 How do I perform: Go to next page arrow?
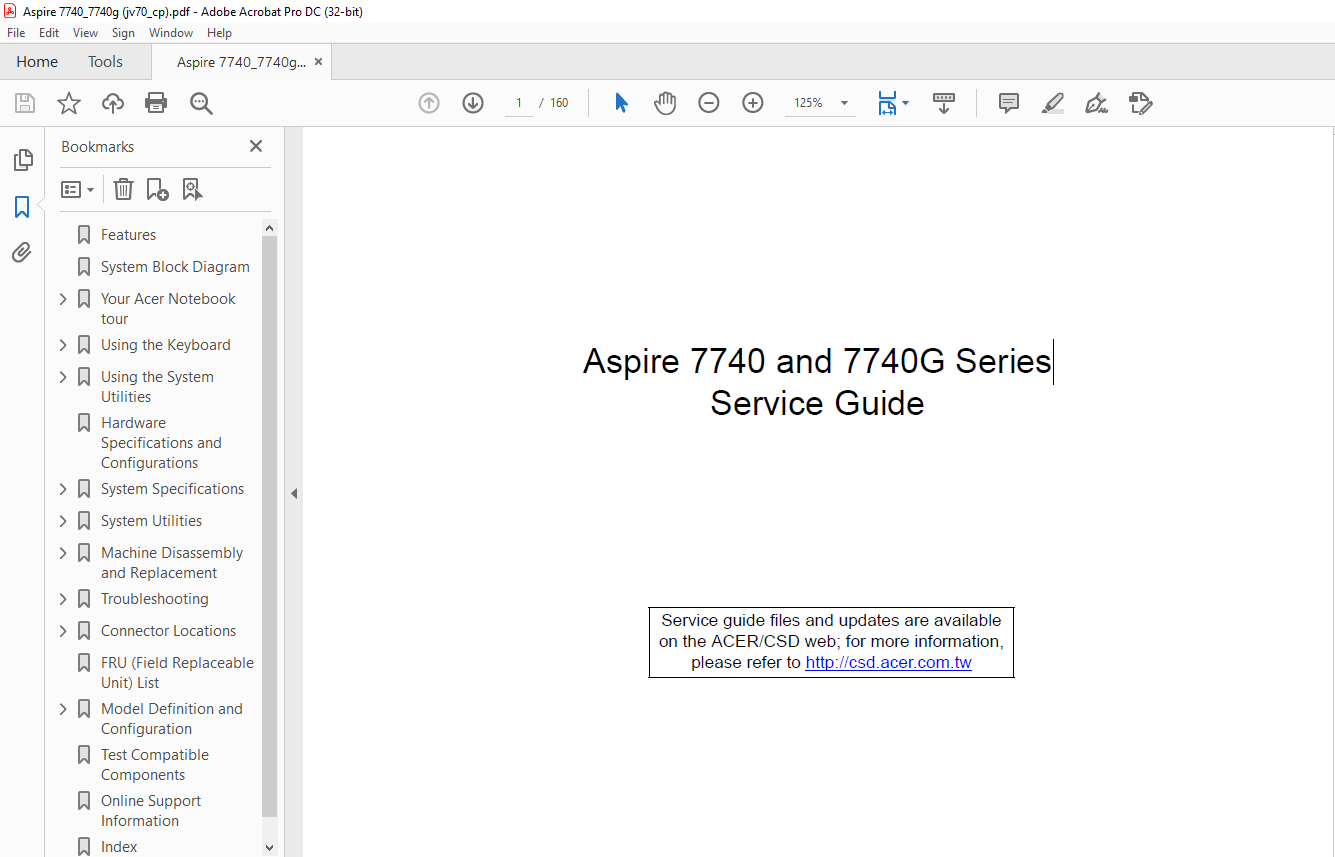tap(473, 103)
